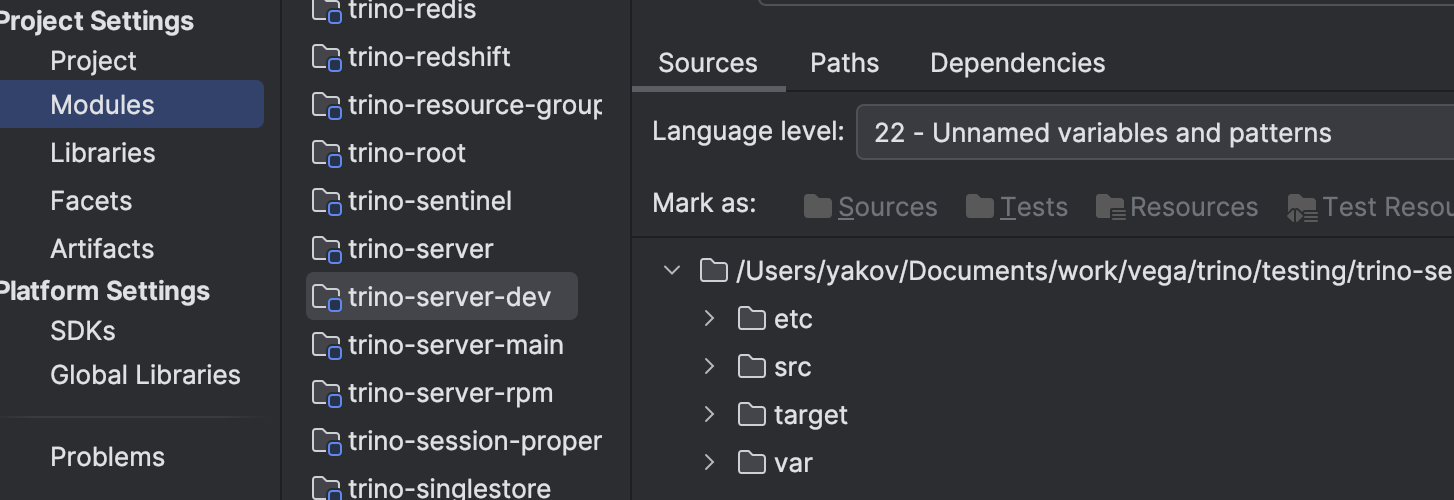Open the Problems section
The image size is (1454, 500).
coord(108,457)
